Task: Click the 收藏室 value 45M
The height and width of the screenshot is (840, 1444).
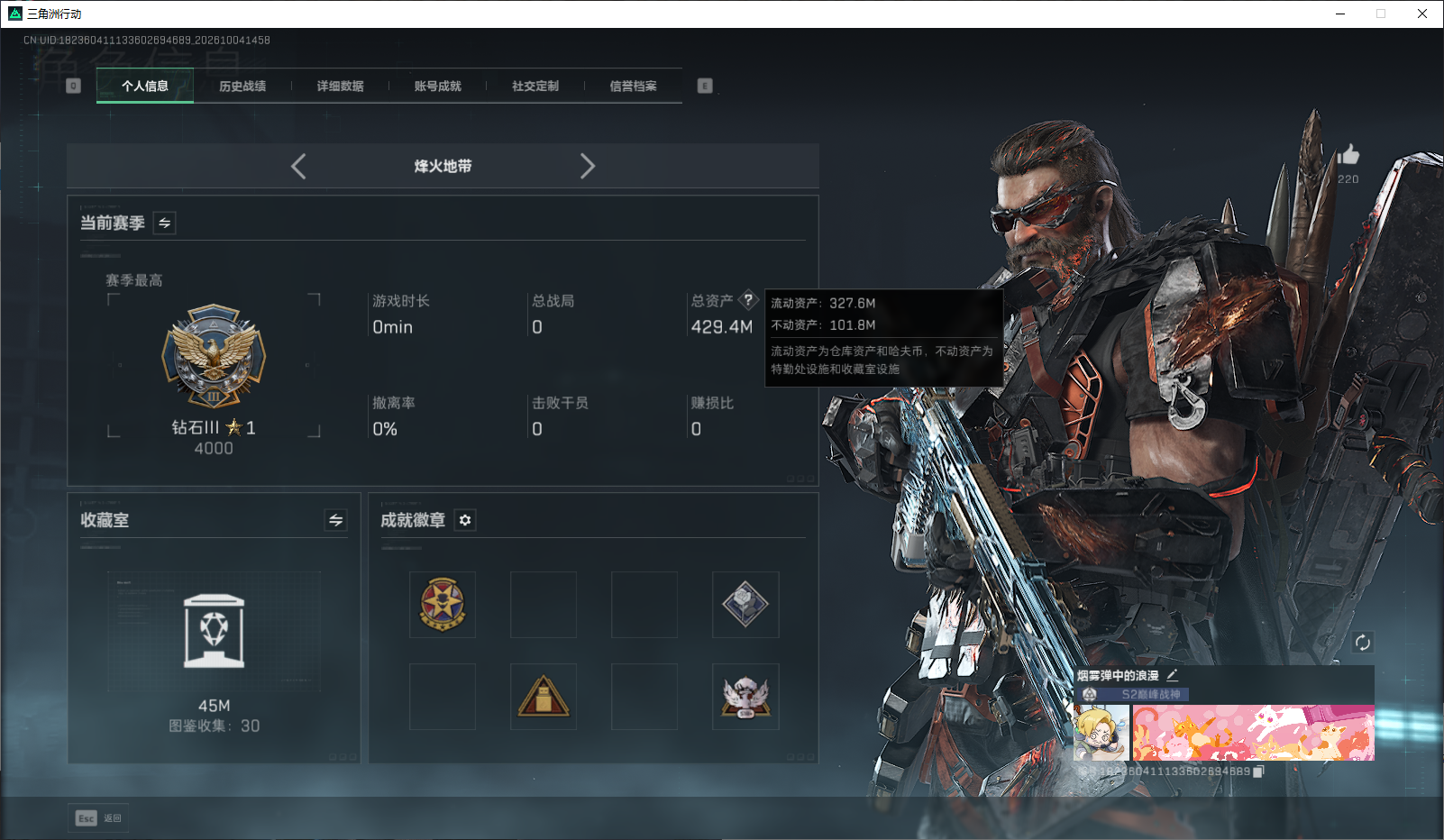Action: click(x=215, y=706)
